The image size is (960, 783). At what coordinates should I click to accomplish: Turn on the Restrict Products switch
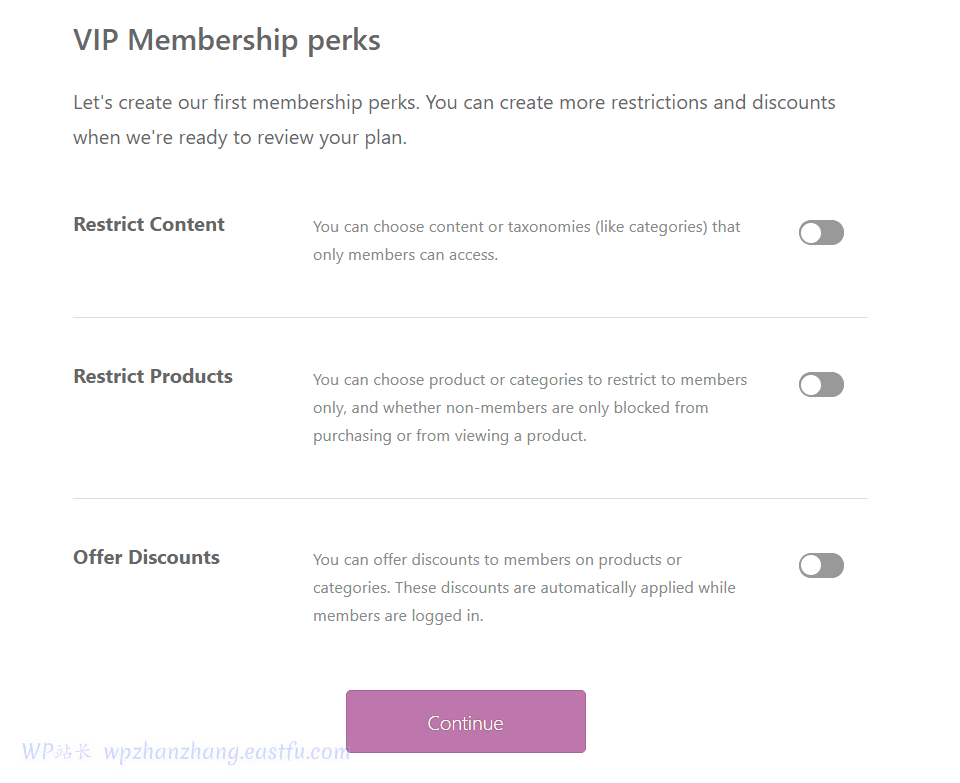821,385
